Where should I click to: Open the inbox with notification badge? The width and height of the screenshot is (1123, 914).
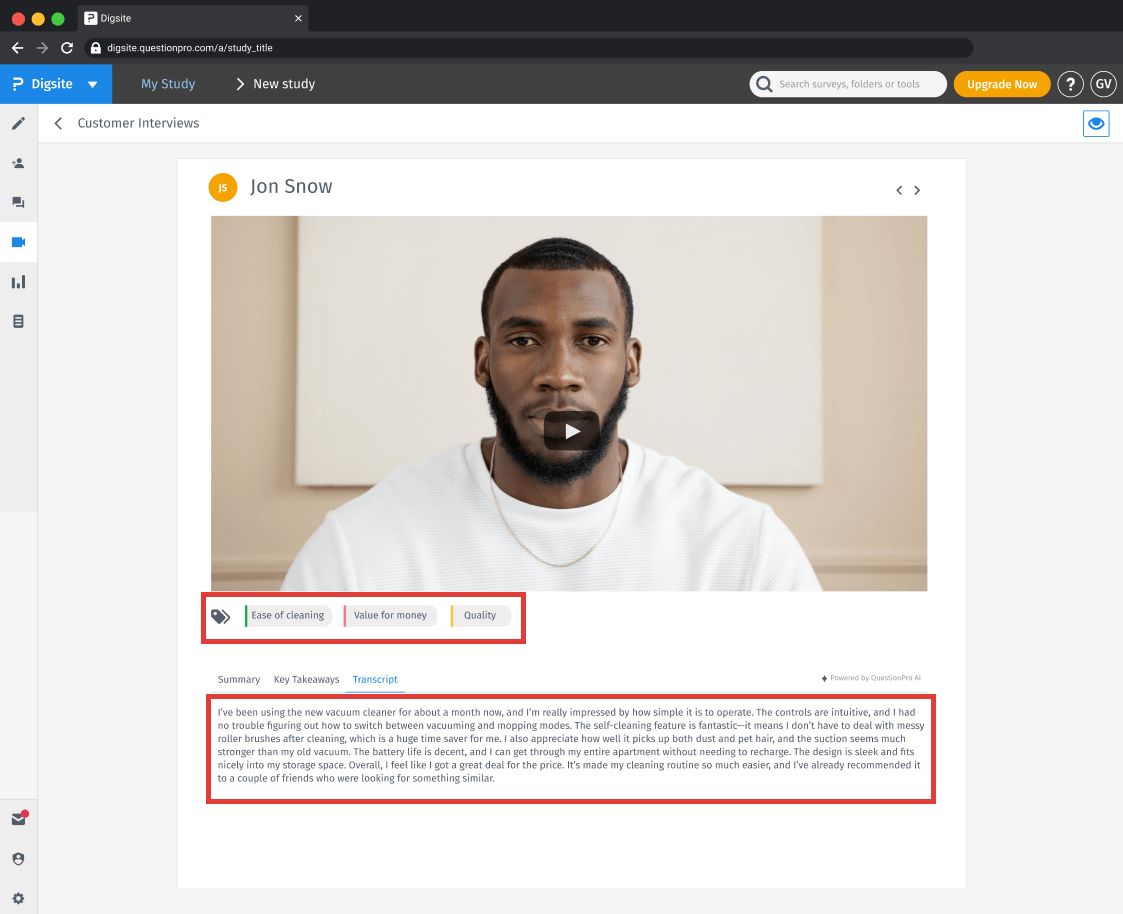(x=17, y=818)
